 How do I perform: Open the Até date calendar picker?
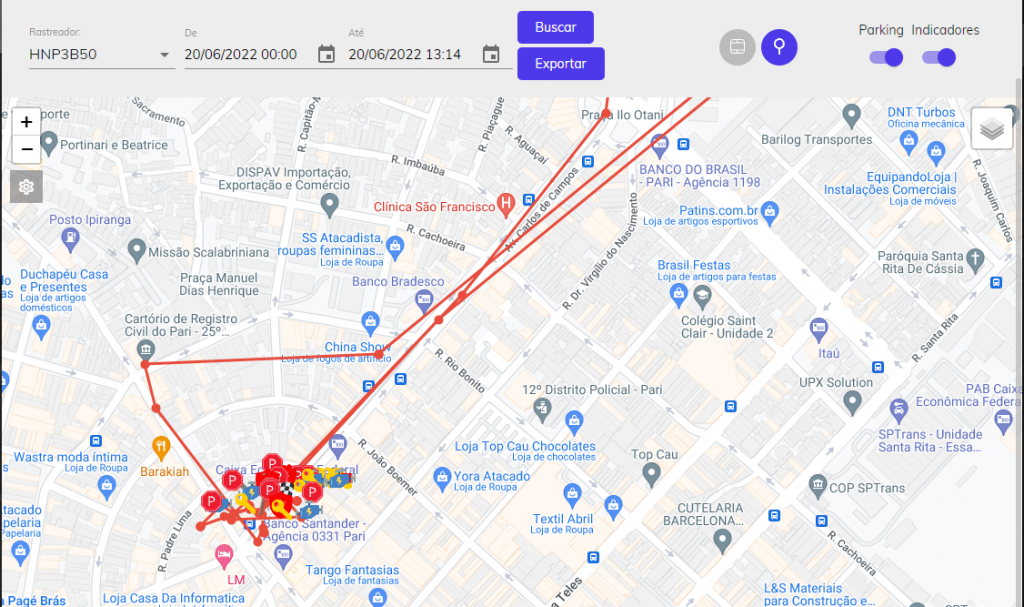(x=490, y=54)
